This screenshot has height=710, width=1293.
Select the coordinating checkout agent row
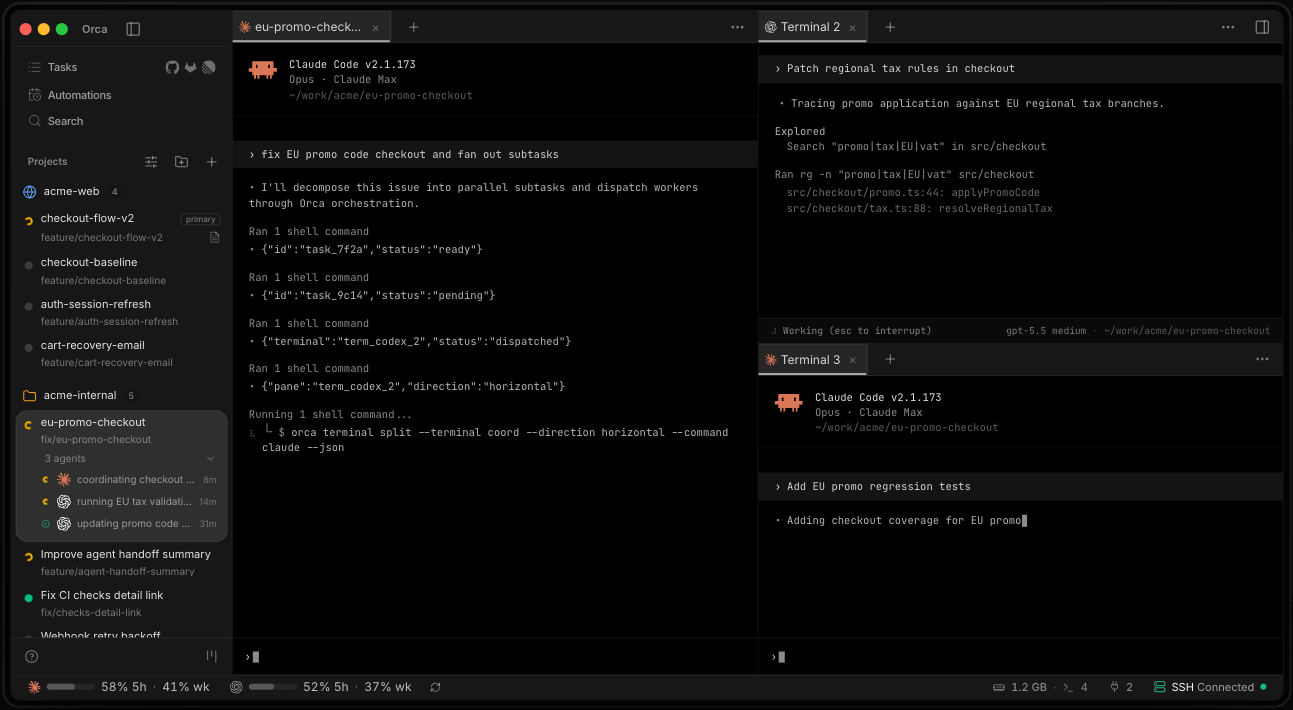128,479
